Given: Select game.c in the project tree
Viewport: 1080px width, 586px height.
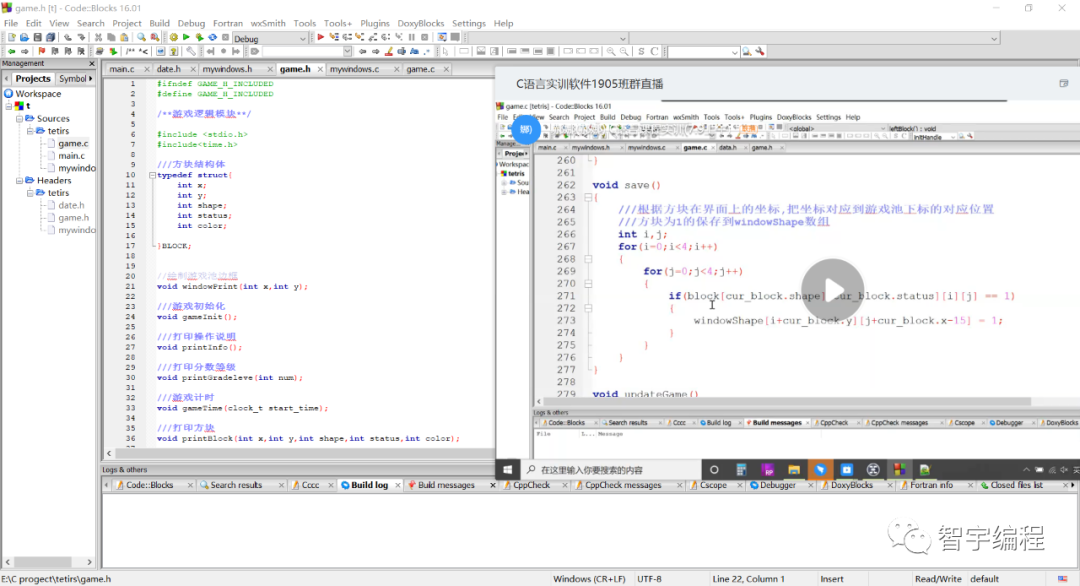Looking at the screenshot, I should [x=73, y=143].
